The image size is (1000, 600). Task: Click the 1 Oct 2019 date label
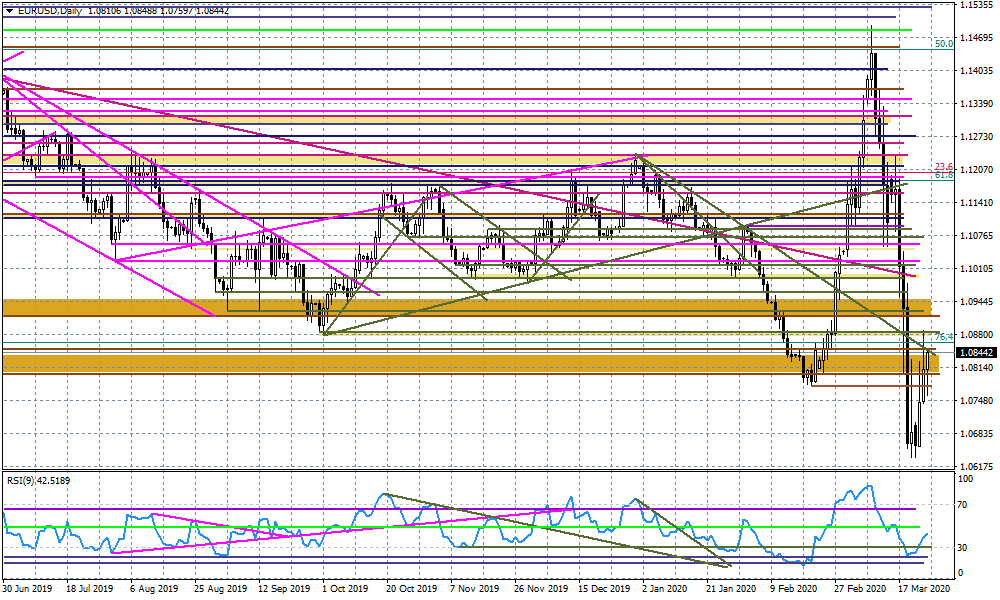click(x=345, y=588)
